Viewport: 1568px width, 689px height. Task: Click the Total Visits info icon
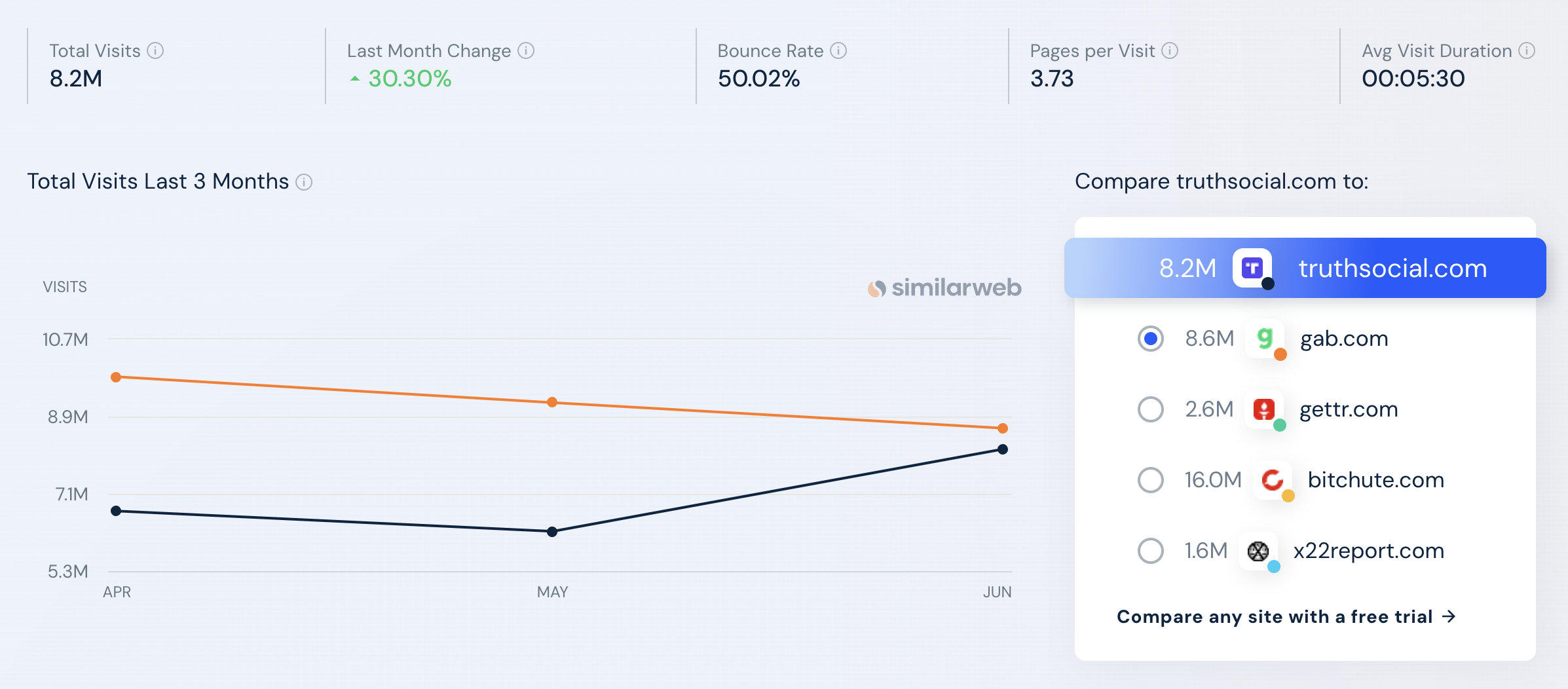pos(155,50)
